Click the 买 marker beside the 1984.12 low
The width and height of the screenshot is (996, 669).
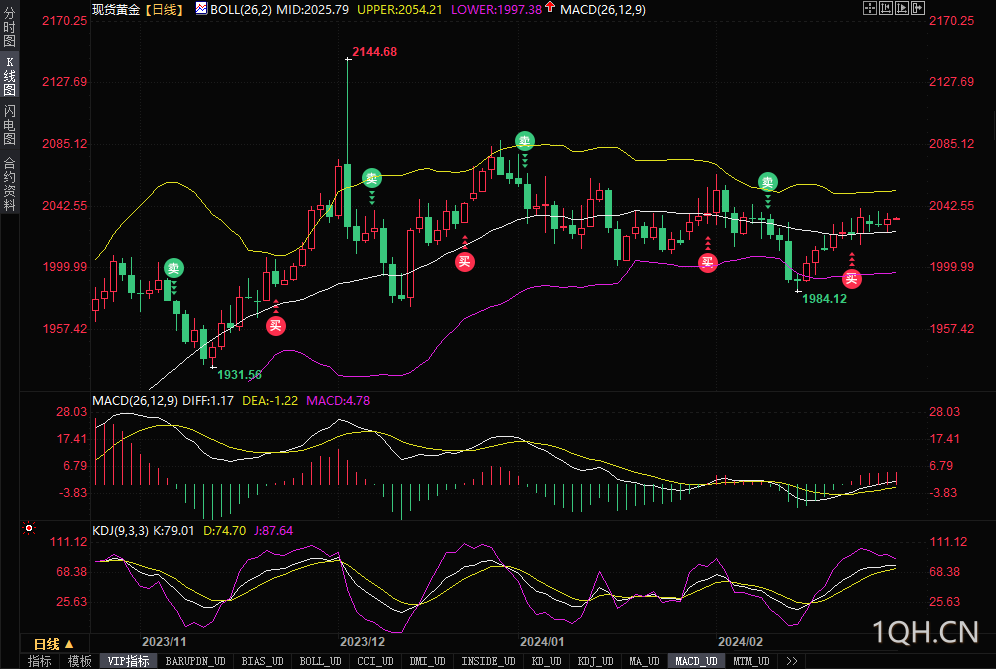click(x=852, y=278)
